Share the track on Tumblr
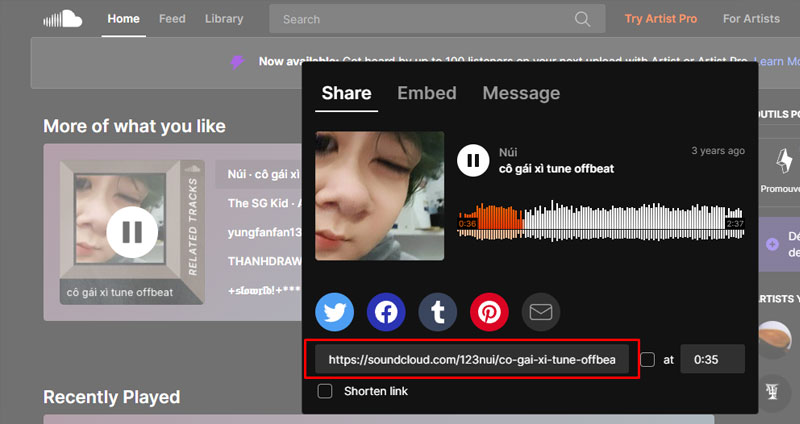Image resolution: width=800 pixels, height=424 pixels. (438, 312)
